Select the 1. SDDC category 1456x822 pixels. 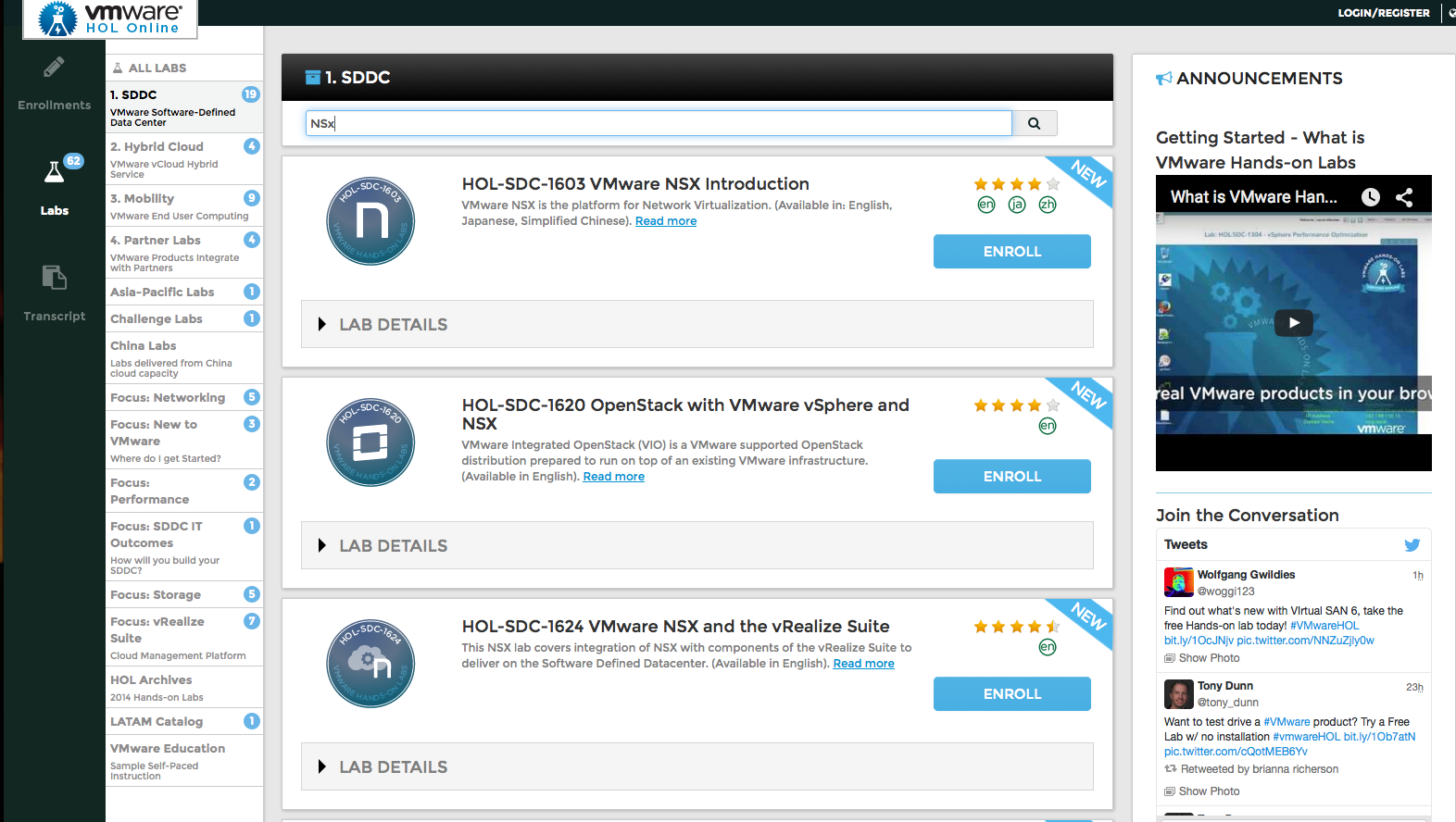[x=184, y=107]
